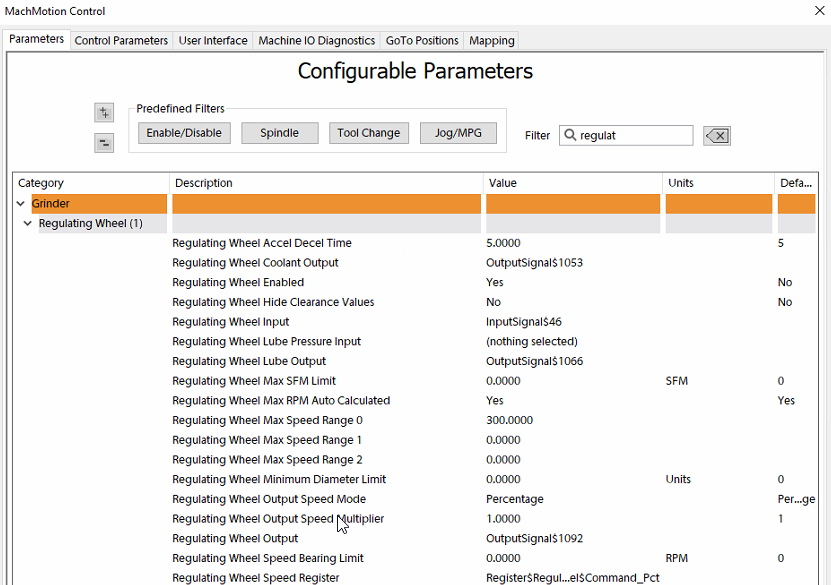The height and width of the screenshot is (585, 831).
Task: Toggle the Regulating Wheel Enabled value
Action: 570,283
